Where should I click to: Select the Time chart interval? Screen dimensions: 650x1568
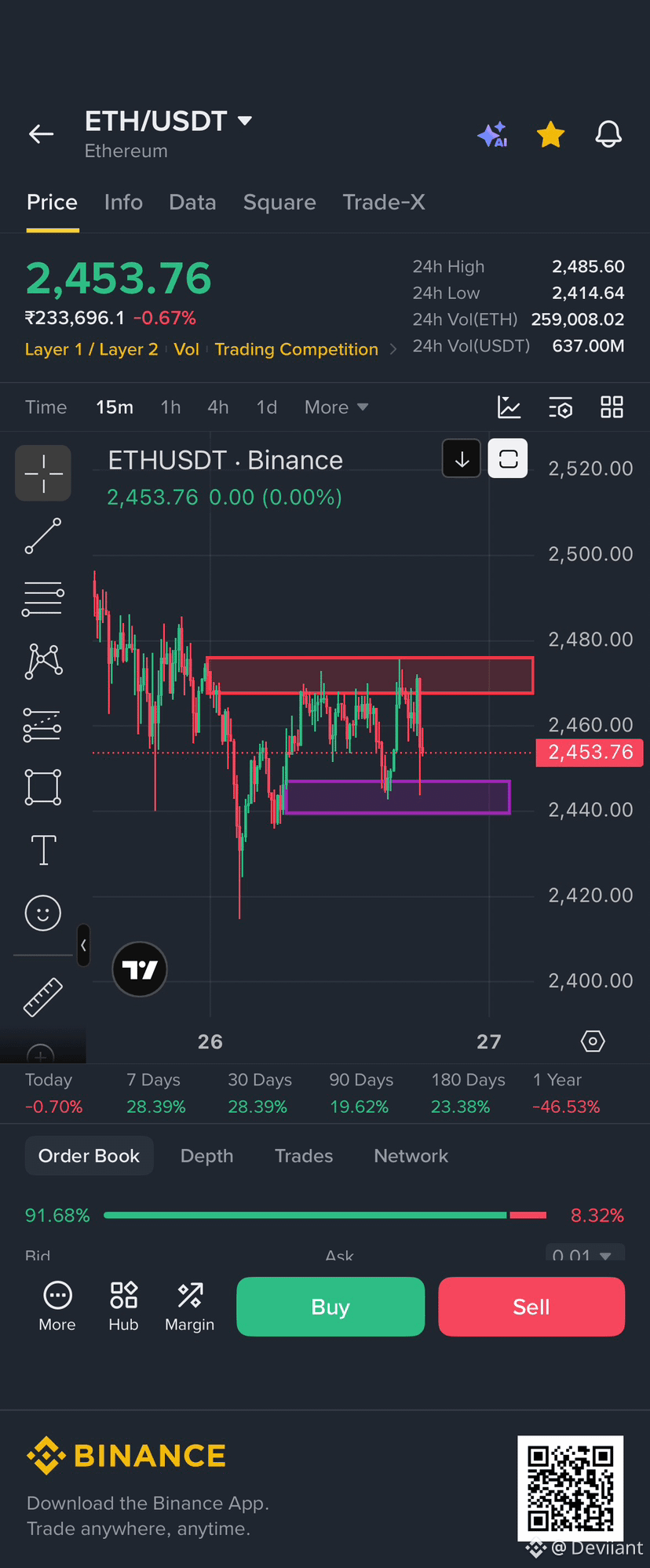pyautogui.click(x=46, y=407)
